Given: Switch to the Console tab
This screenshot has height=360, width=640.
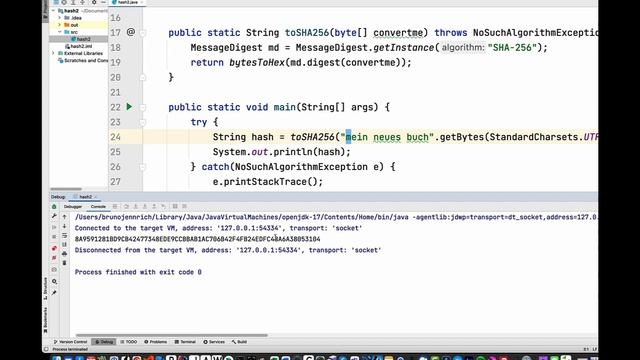Looking at the screenshot, I should pos(98,207).
